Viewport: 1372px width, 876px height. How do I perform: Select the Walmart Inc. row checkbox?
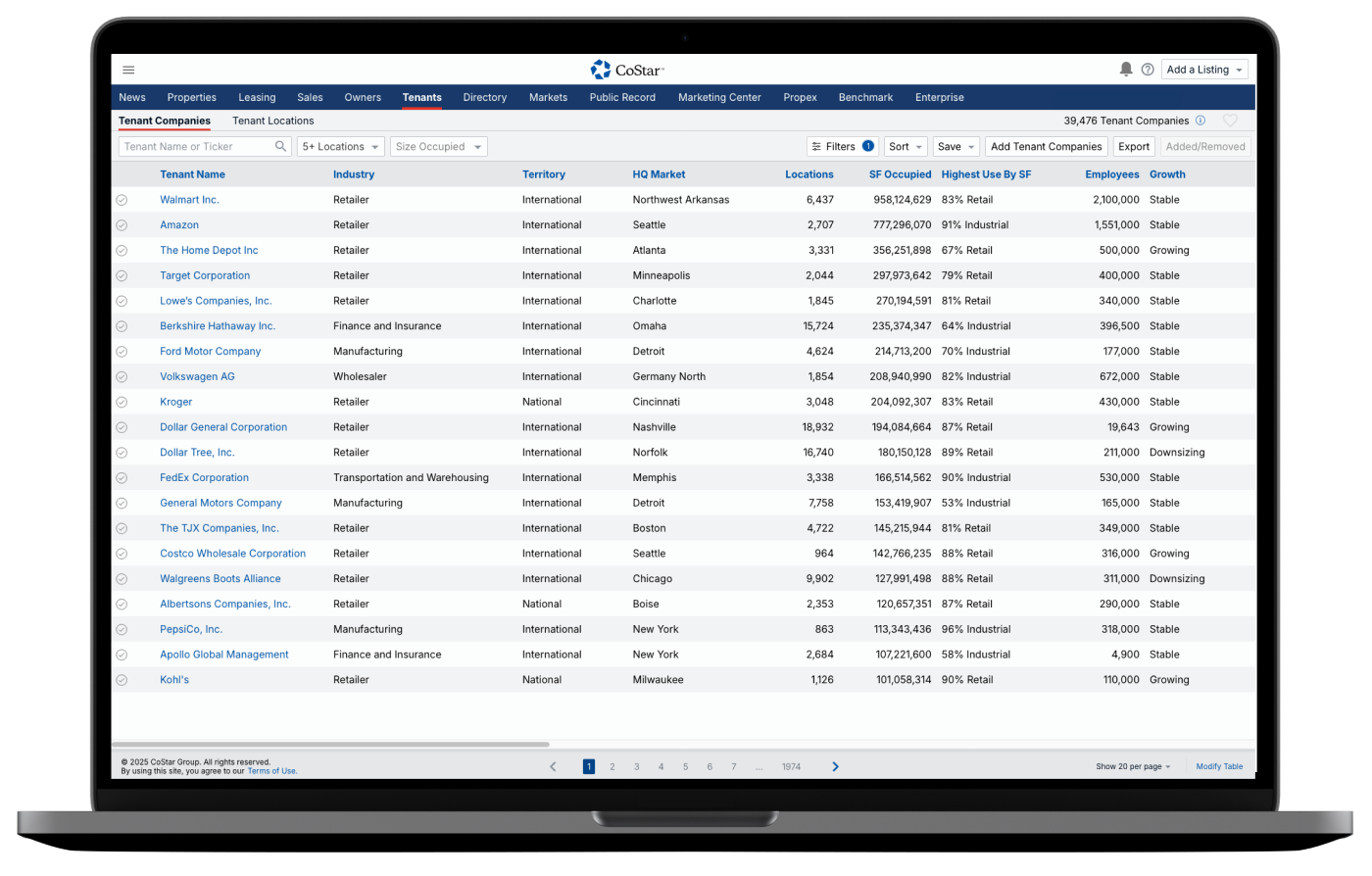tap(122, 200)
